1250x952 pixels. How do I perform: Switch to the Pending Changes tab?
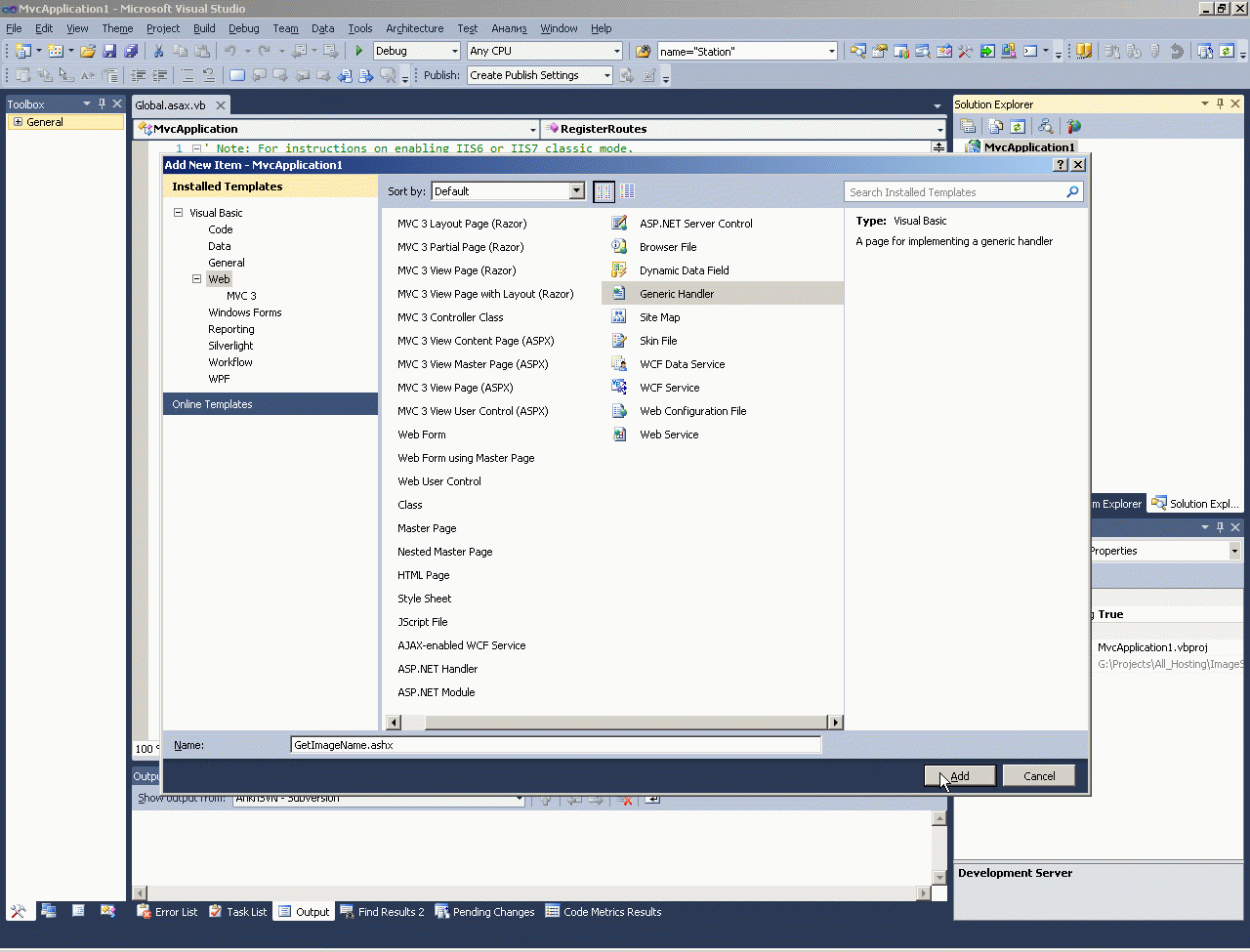(484, 912)
